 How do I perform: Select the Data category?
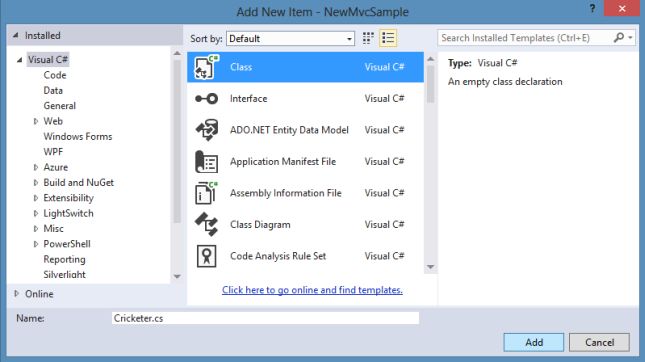pyautogui.click(x=53, y=90)
